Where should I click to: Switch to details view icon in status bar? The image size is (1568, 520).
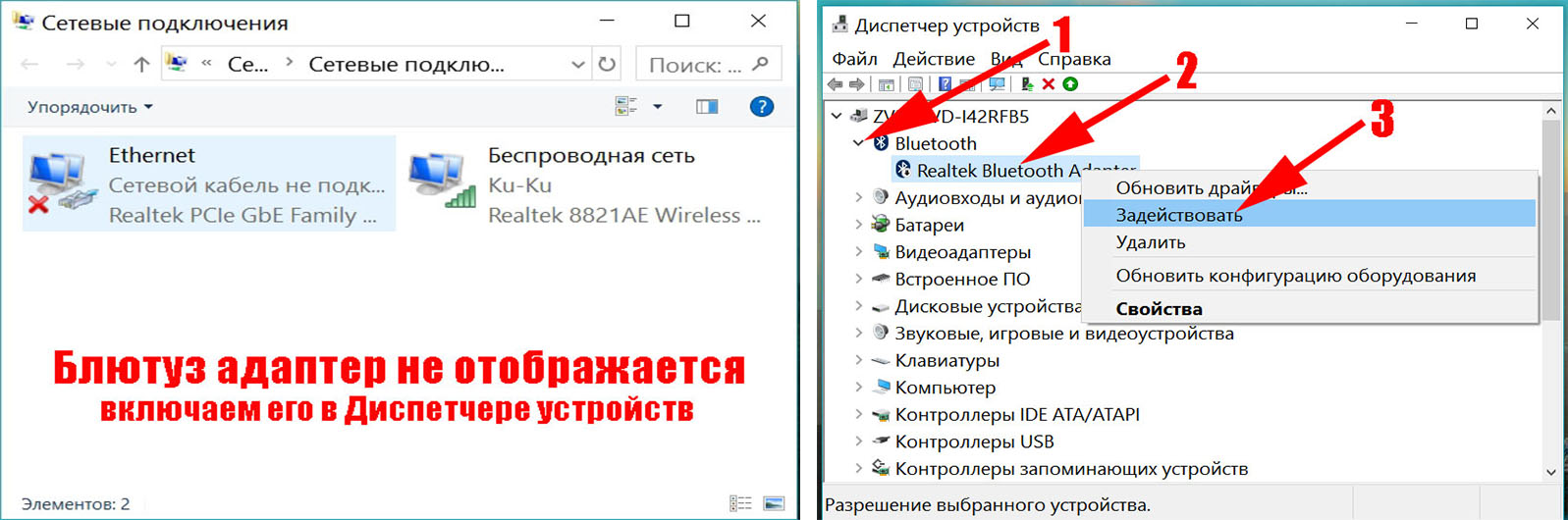click(740, 503)
